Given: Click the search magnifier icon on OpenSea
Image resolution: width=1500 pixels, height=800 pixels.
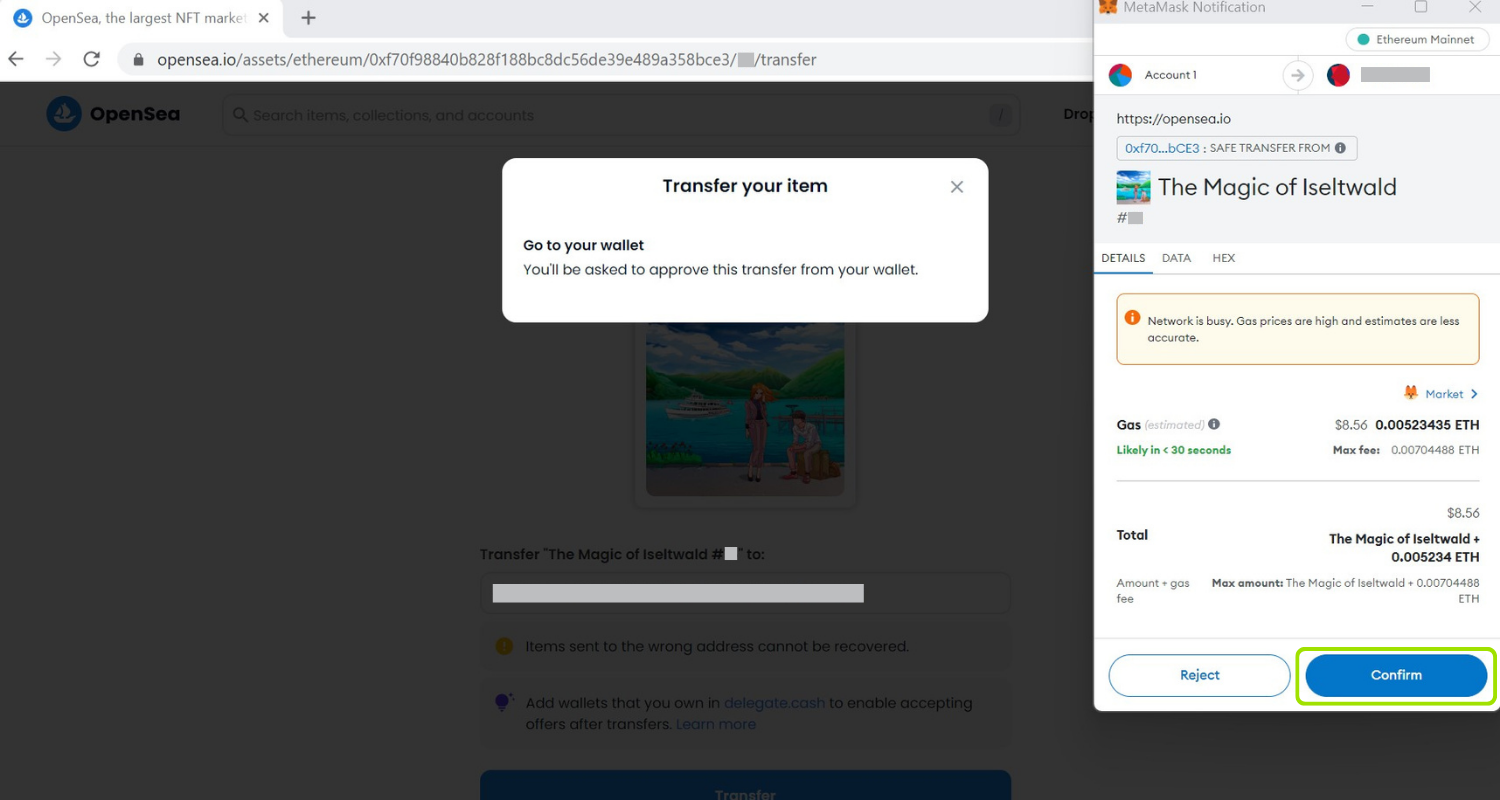Looking at the screenshot, I should (x=240, y=115).
